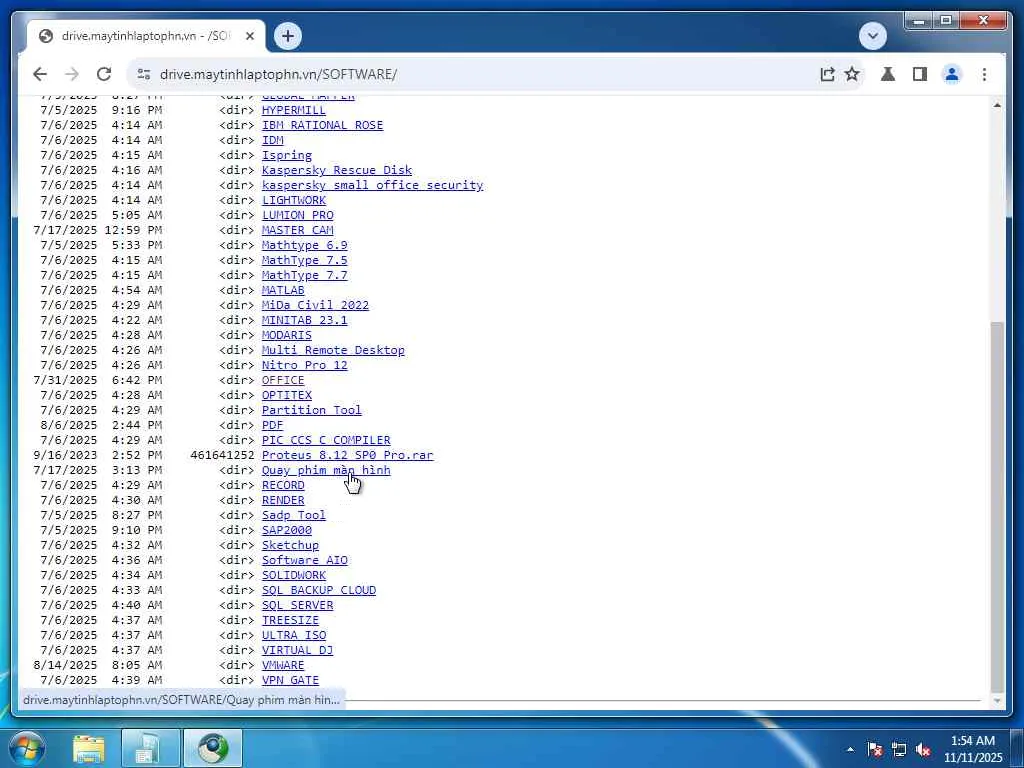The width and height of the screenshot is (1024, 768).
Task: Open the ULTRA ISO folder
Action: point(293,636)
